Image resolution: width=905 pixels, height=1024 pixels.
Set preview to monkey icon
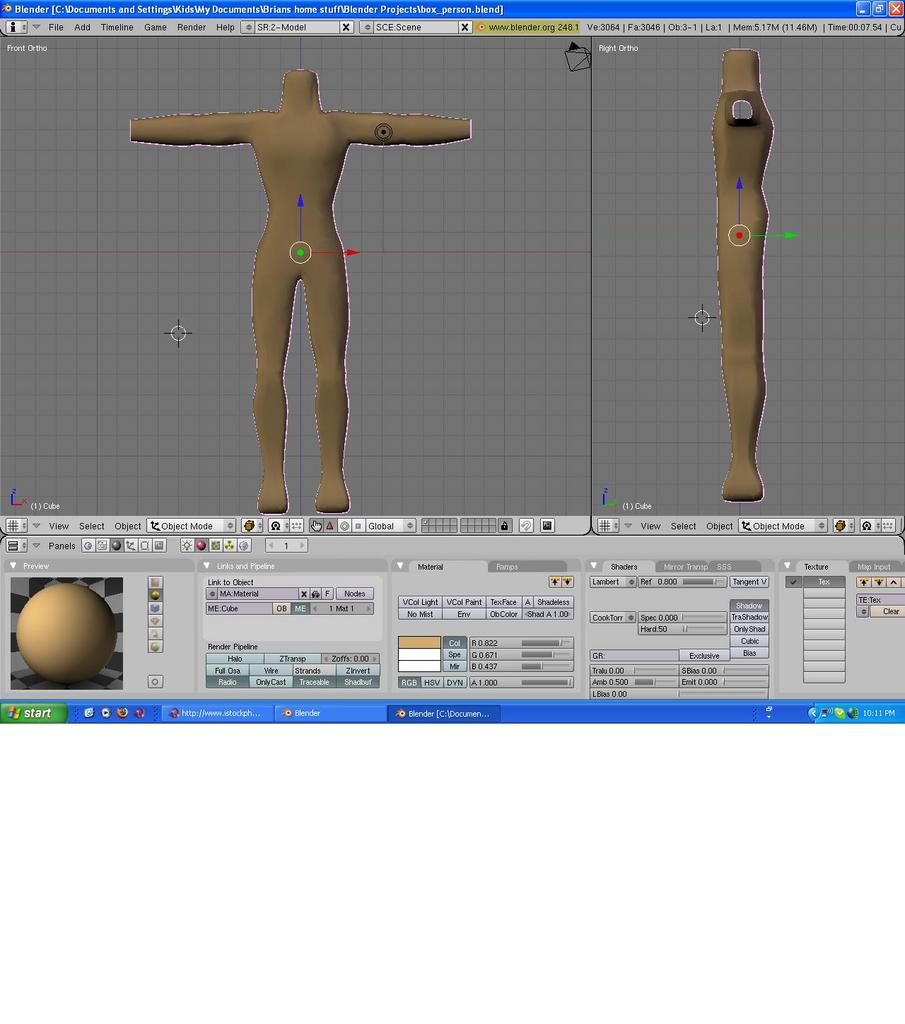[155, 621]
